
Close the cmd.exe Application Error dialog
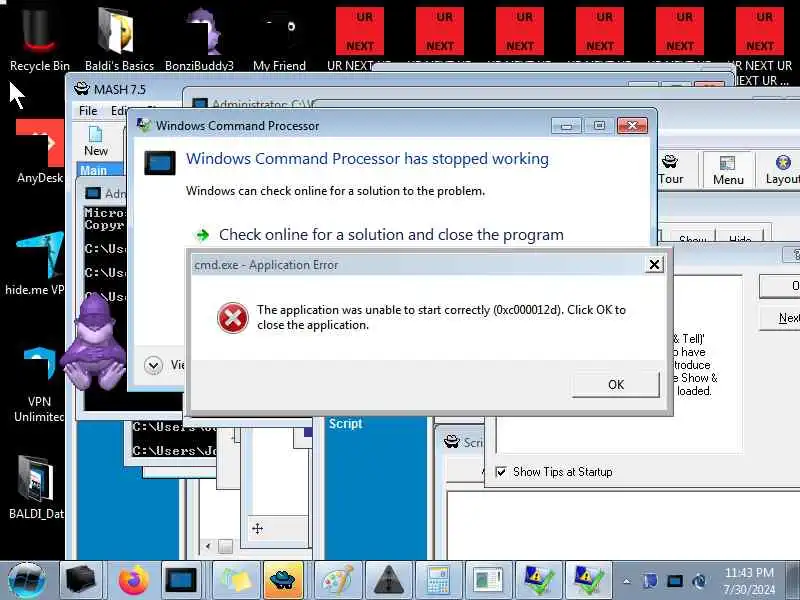tap(654, 264)
